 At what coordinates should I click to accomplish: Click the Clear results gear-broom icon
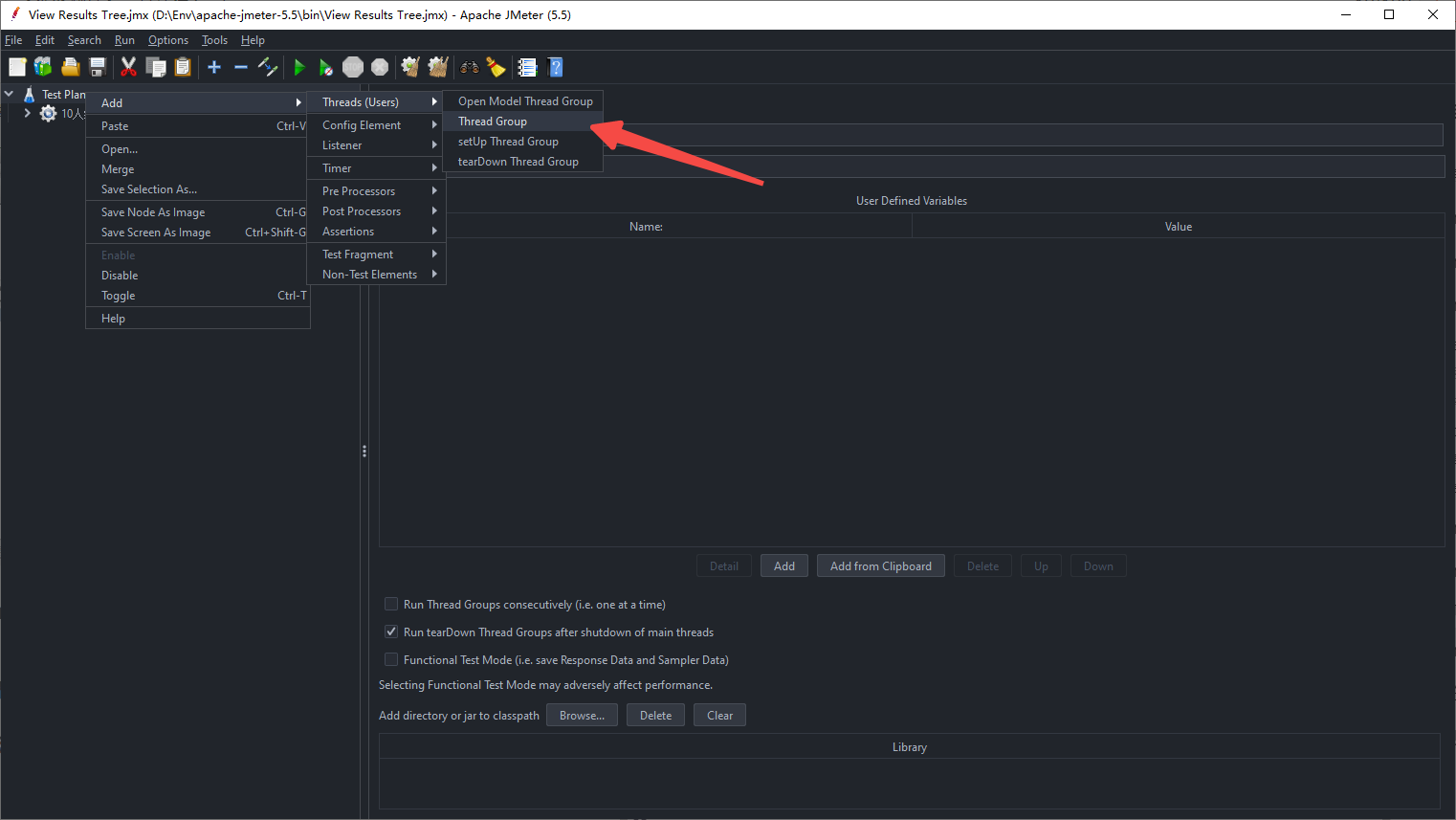411,67
